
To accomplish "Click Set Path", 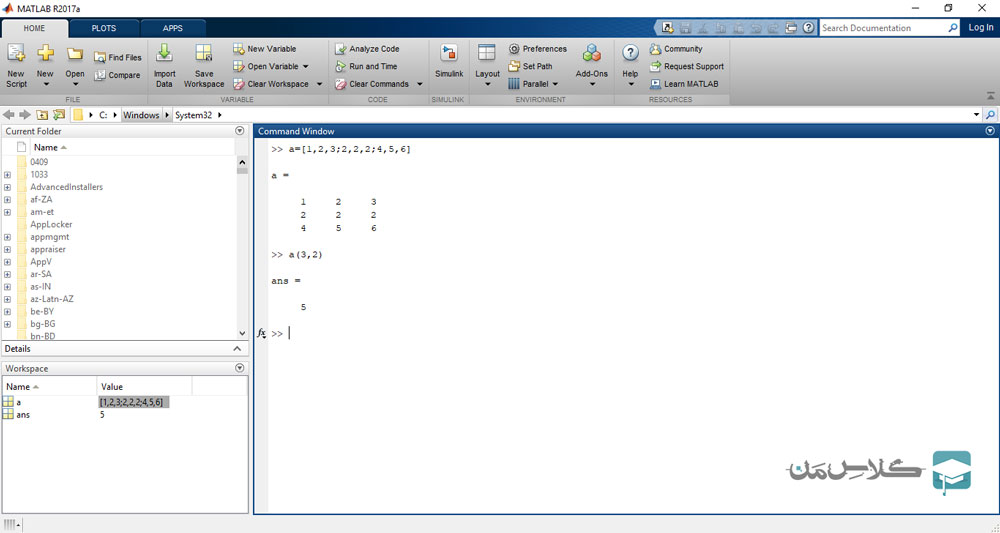I will (x=531, y=66).
